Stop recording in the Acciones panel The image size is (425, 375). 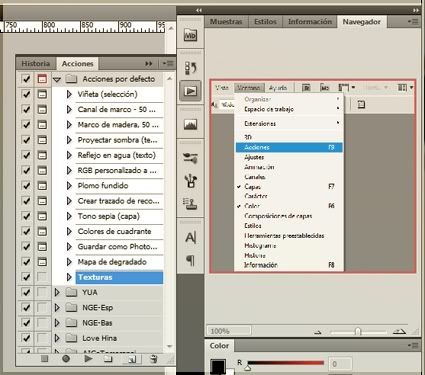pos(44,359)
